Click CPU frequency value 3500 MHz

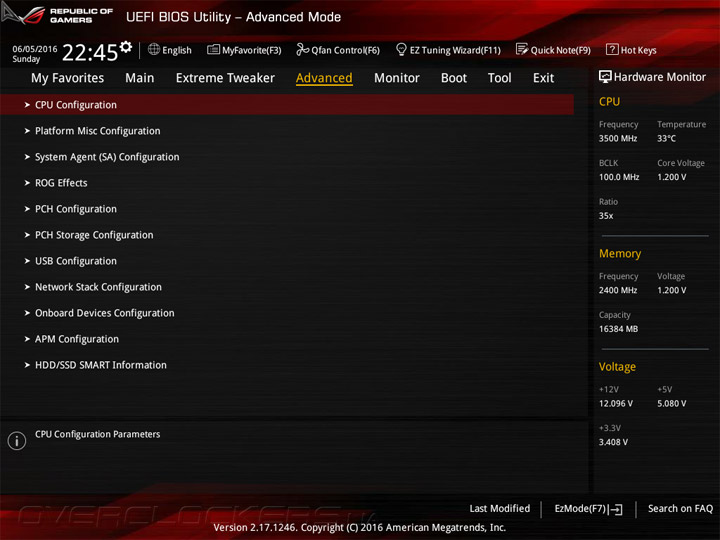(x=618, y=138)
